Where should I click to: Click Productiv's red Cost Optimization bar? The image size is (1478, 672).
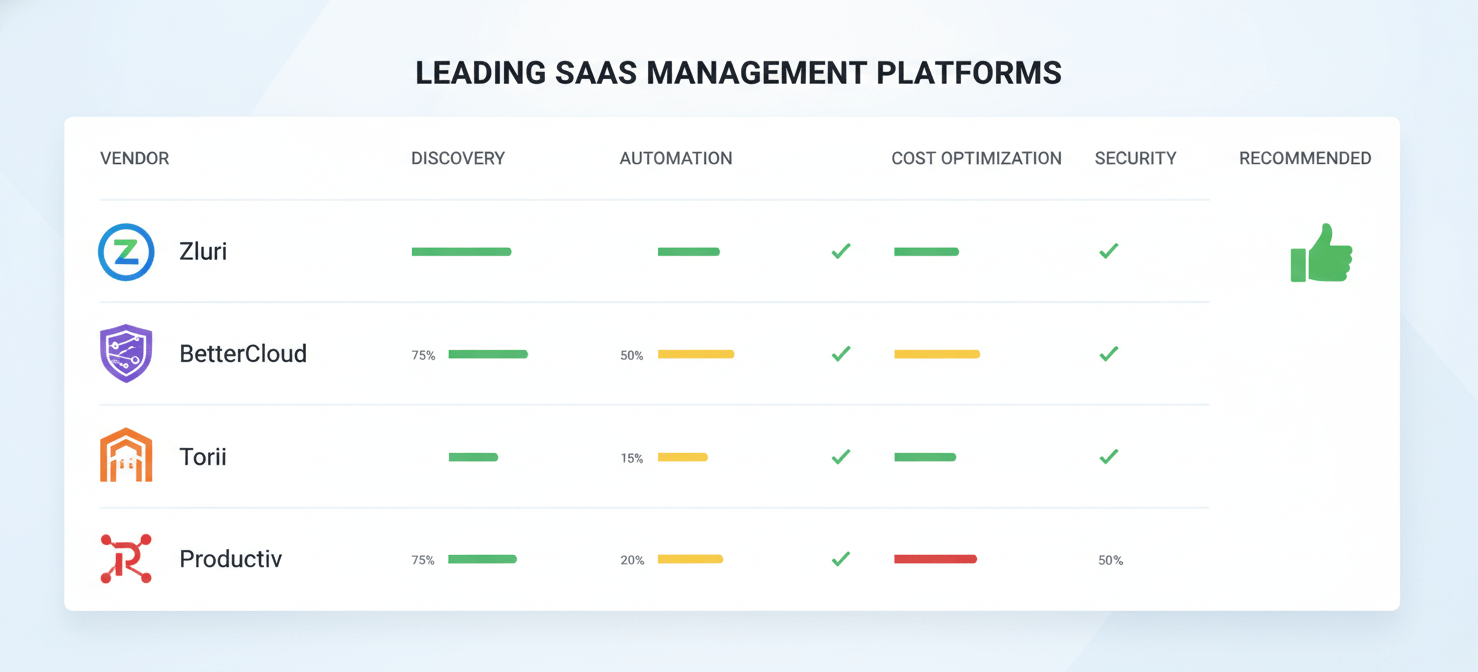tap(935, 559)
